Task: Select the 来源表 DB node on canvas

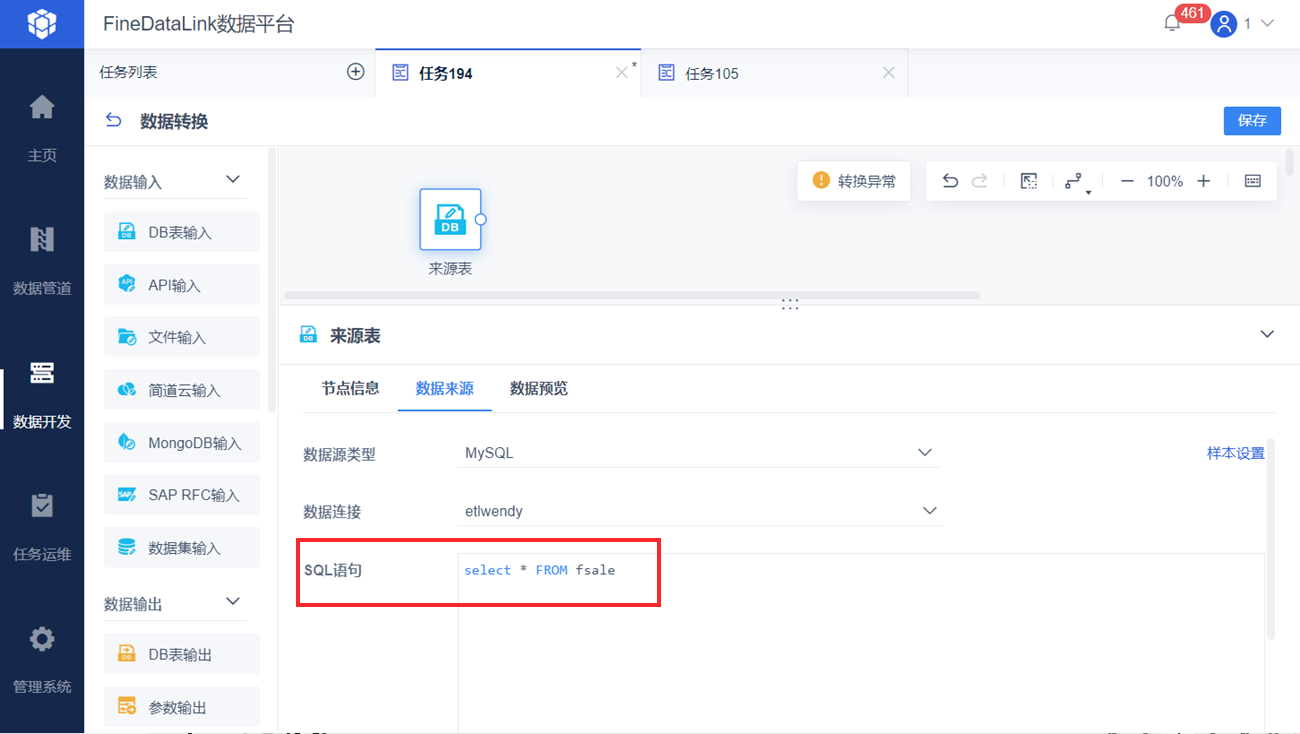Action: pos(450,219)
